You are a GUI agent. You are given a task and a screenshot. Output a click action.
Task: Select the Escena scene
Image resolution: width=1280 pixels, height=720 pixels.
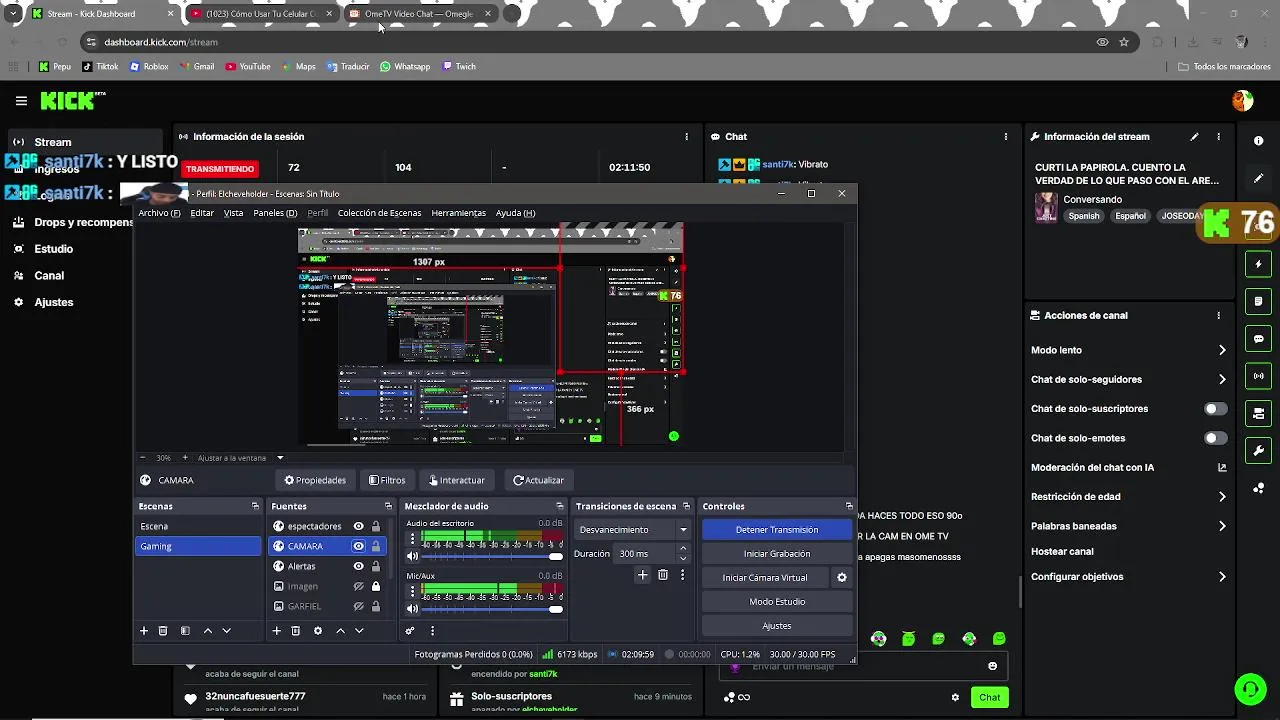198,526
